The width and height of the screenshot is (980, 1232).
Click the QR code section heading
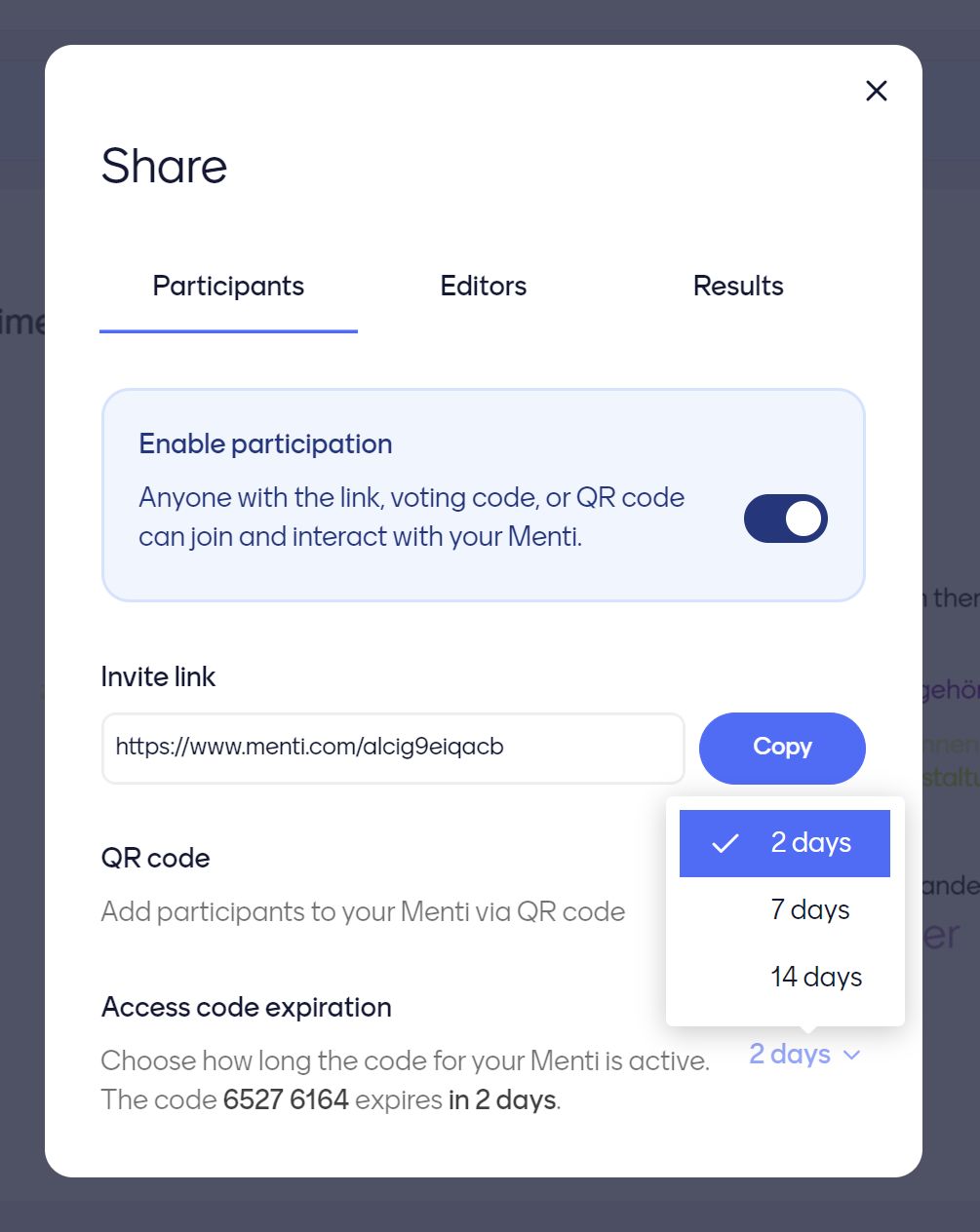[155, 859]
